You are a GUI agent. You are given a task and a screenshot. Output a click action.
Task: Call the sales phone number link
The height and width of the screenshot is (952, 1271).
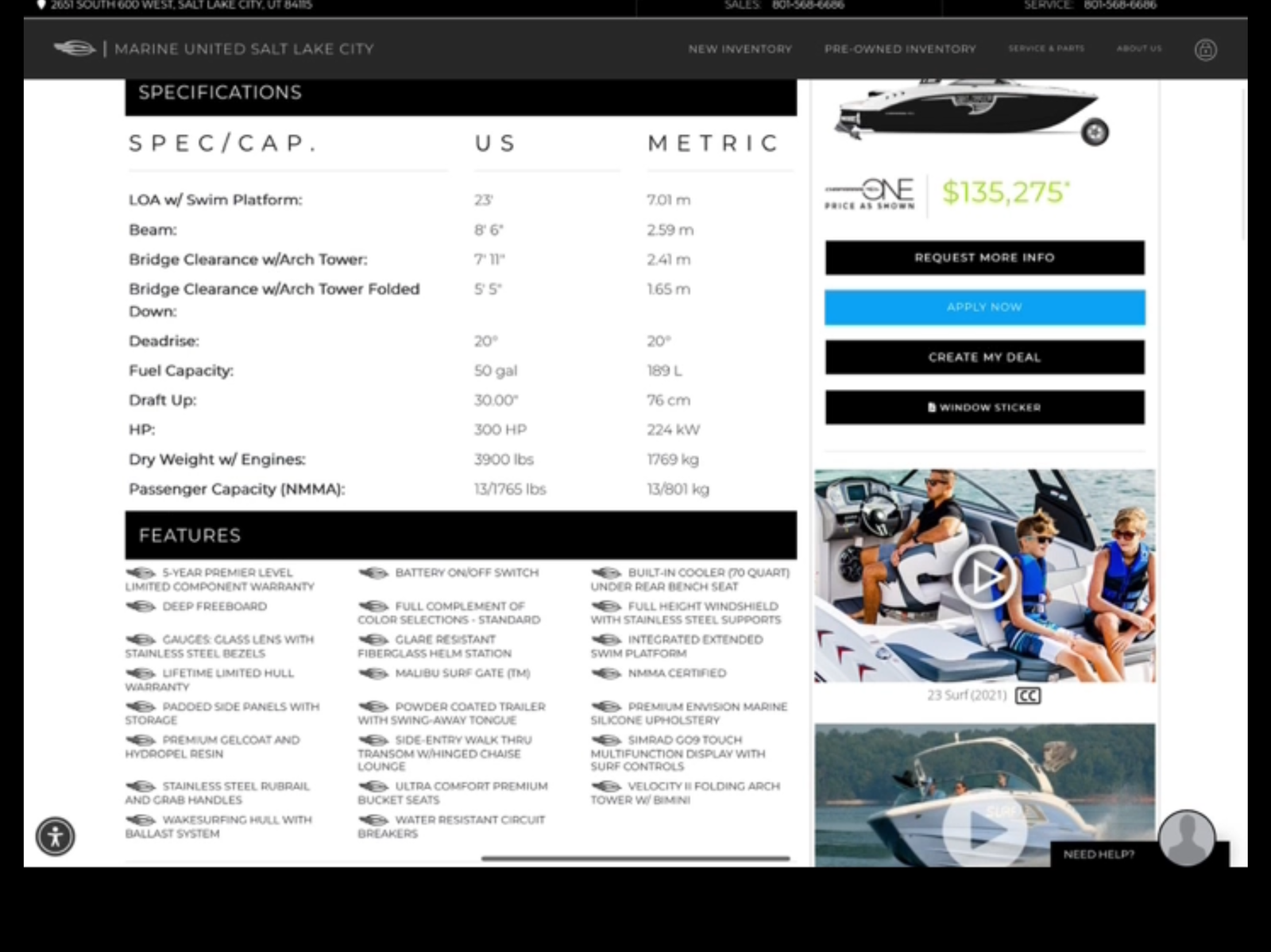tap(807, 6)
